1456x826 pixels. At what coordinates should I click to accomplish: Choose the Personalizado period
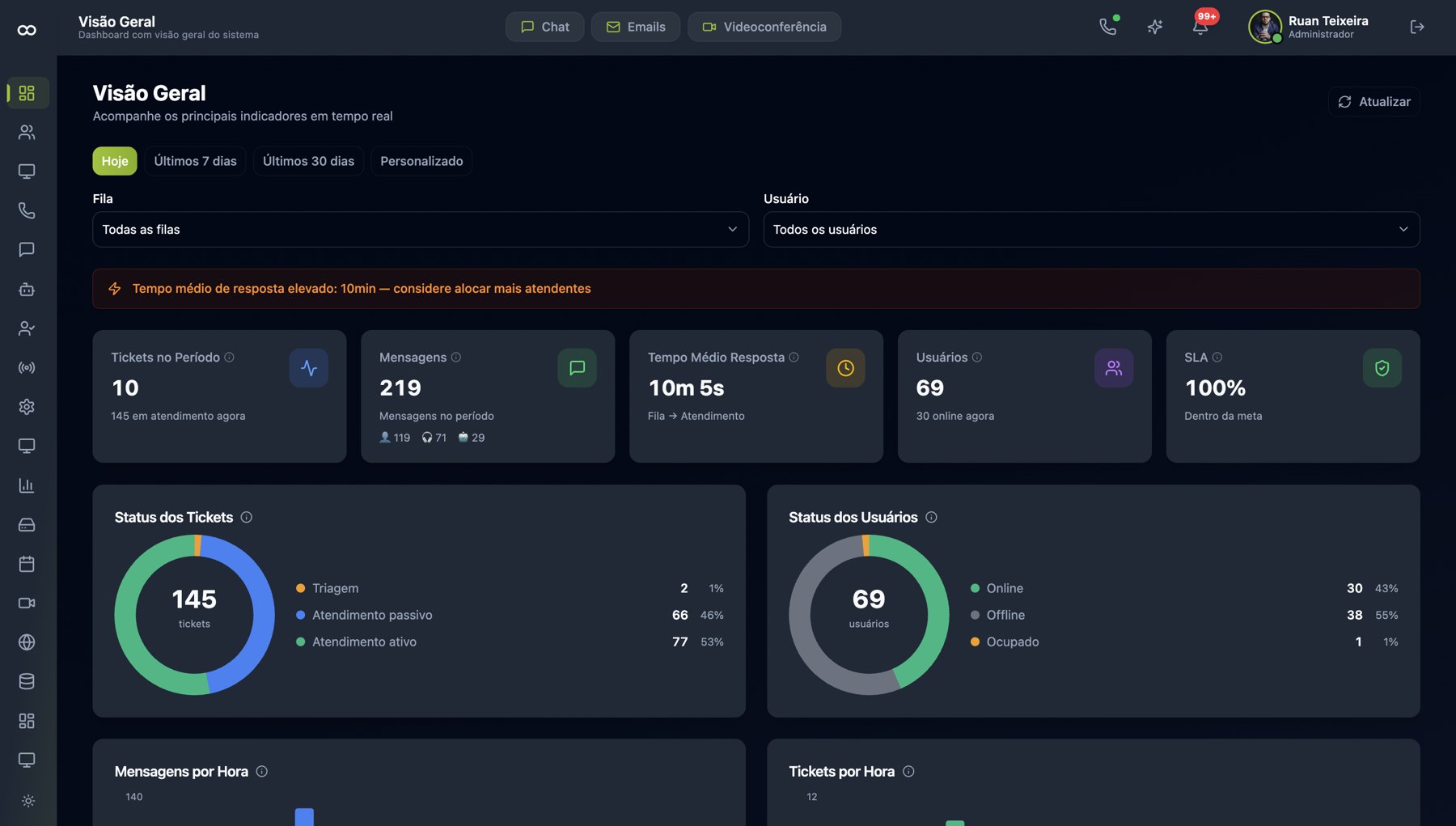422,161
